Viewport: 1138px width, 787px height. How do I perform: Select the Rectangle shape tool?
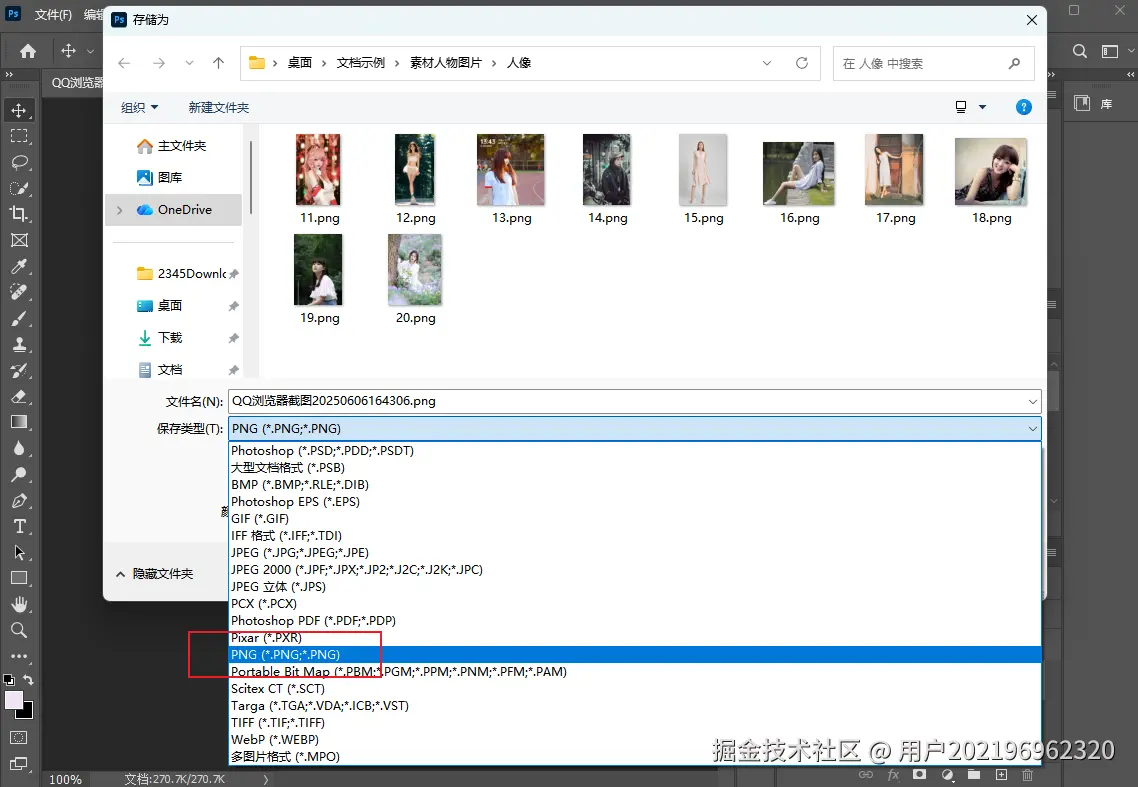point(19,579)
